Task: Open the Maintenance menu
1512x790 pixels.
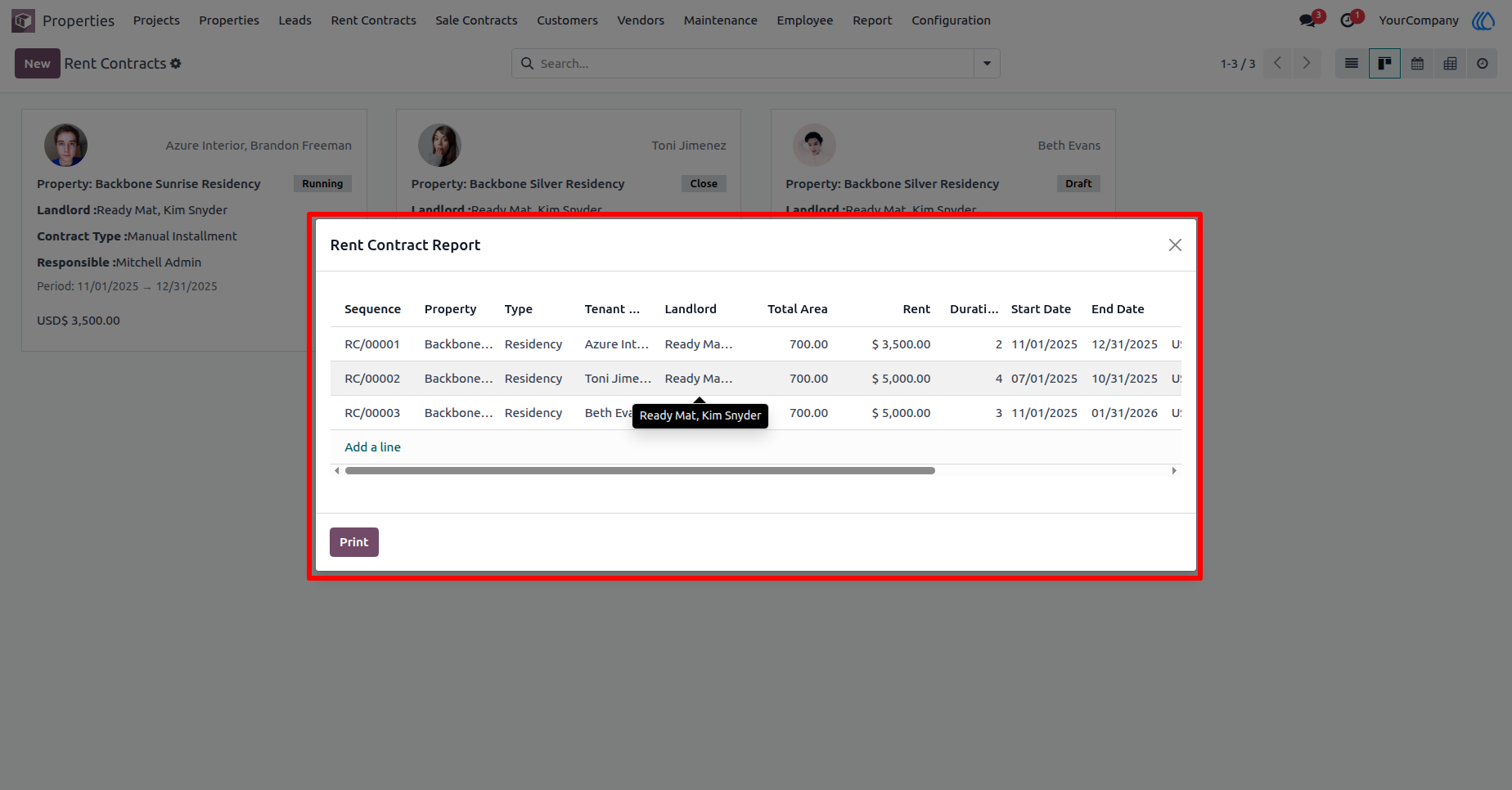Action: pyautogui.click(x=720, y=20)
